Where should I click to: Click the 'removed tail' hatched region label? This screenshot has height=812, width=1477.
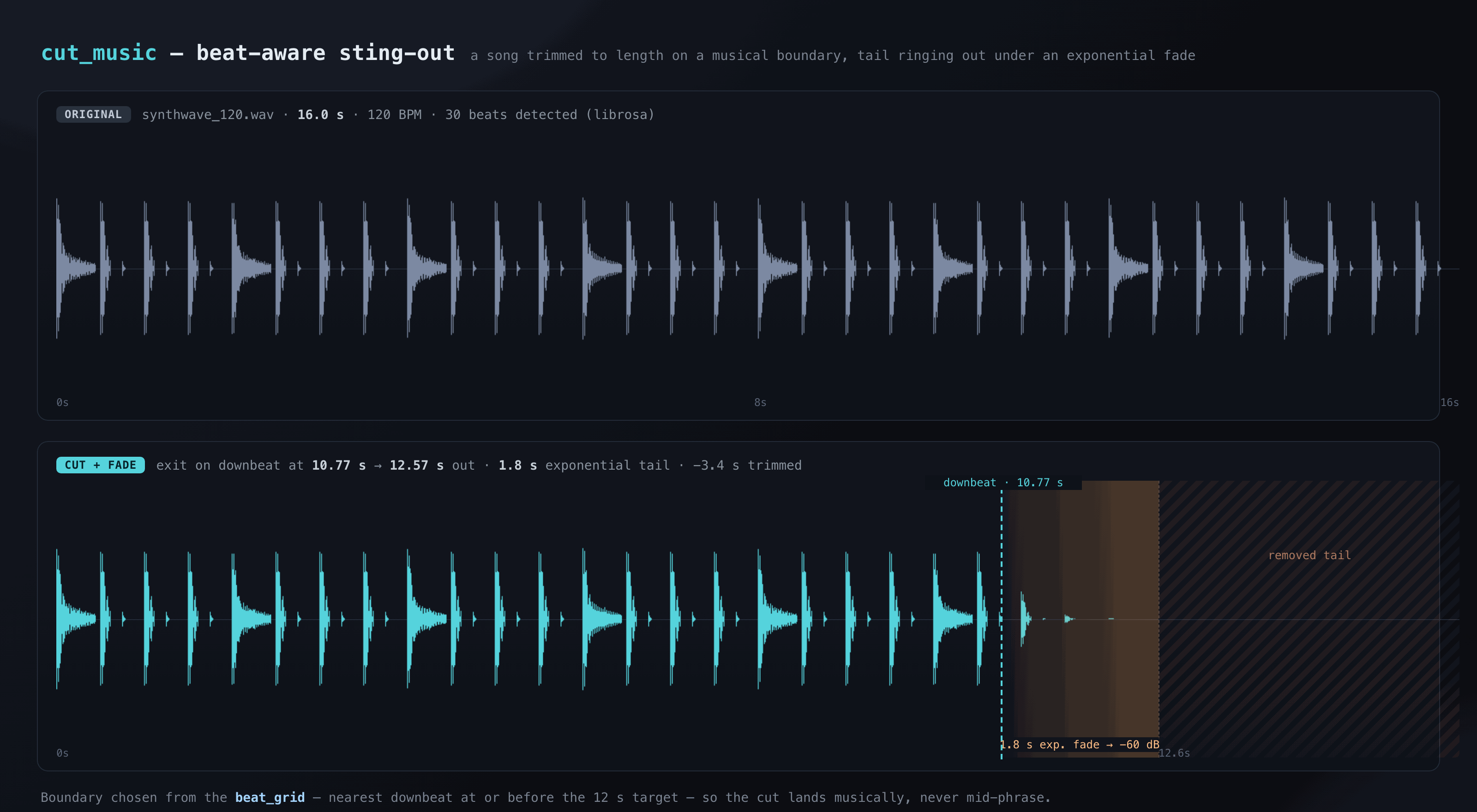(1309, 555)
